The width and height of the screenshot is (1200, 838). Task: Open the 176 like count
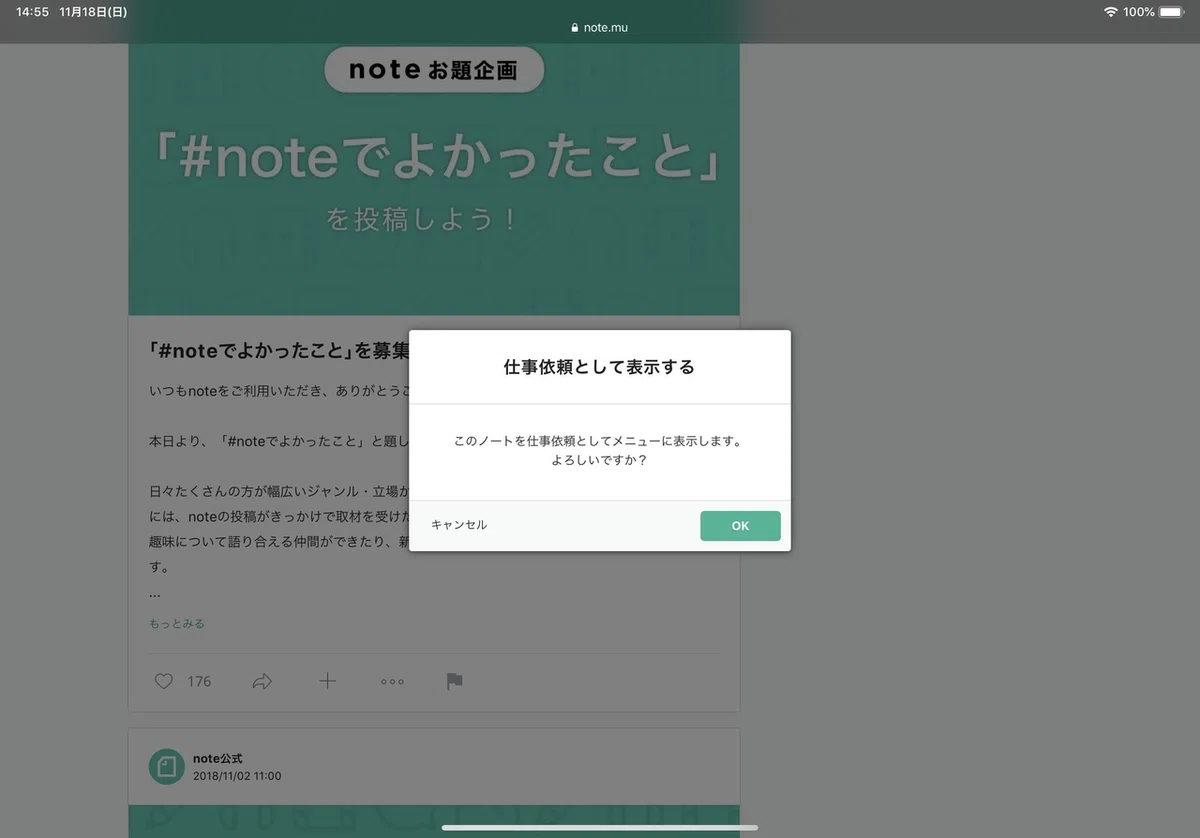199,681
